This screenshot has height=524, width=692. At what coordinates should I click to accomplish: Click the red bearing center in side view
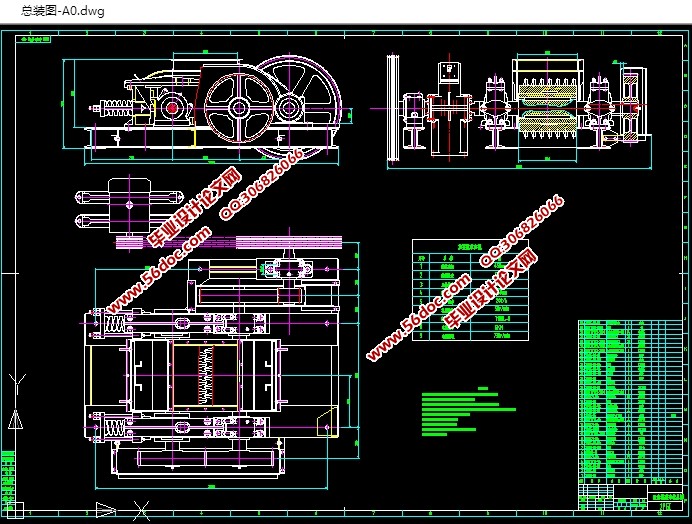pos(172,106)
